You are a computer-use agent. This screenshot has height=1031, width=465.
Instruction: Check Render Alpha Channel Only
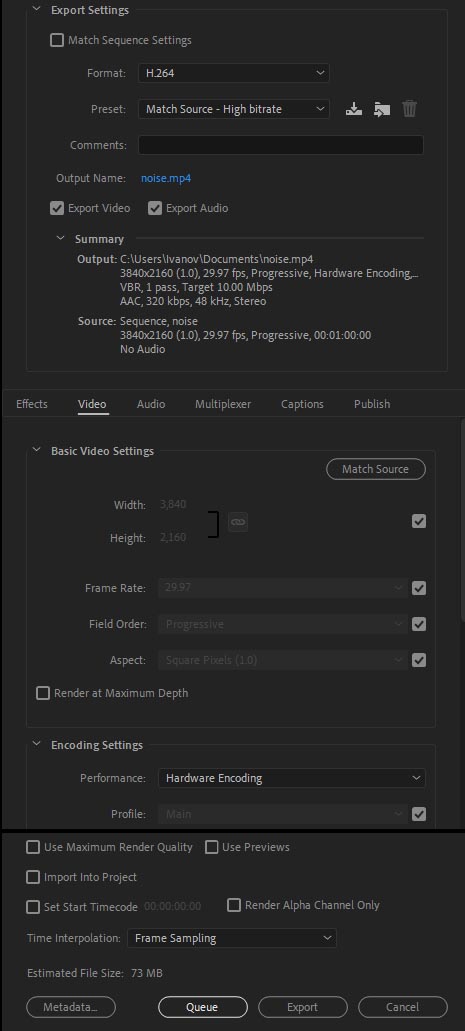[x=234, y=905]
